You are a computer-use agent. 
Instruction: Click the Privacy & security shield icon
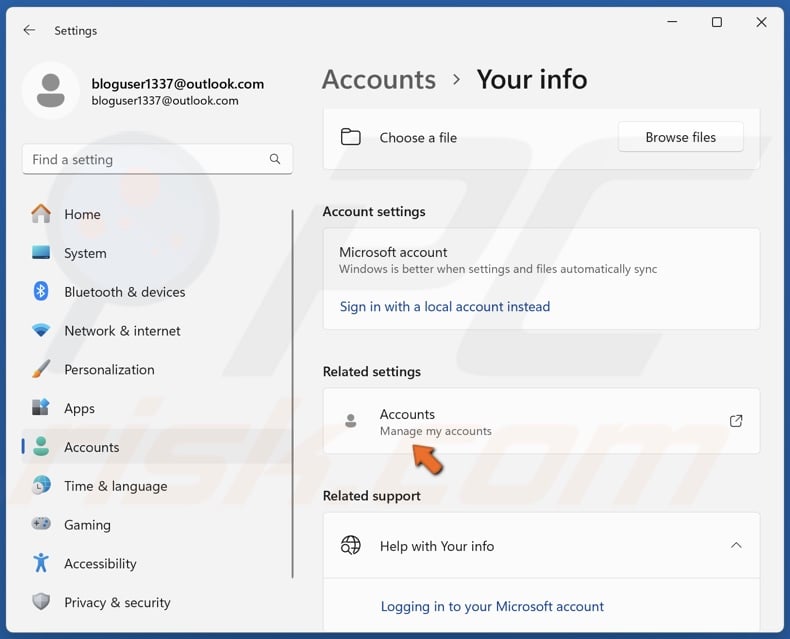pos(41,602)
